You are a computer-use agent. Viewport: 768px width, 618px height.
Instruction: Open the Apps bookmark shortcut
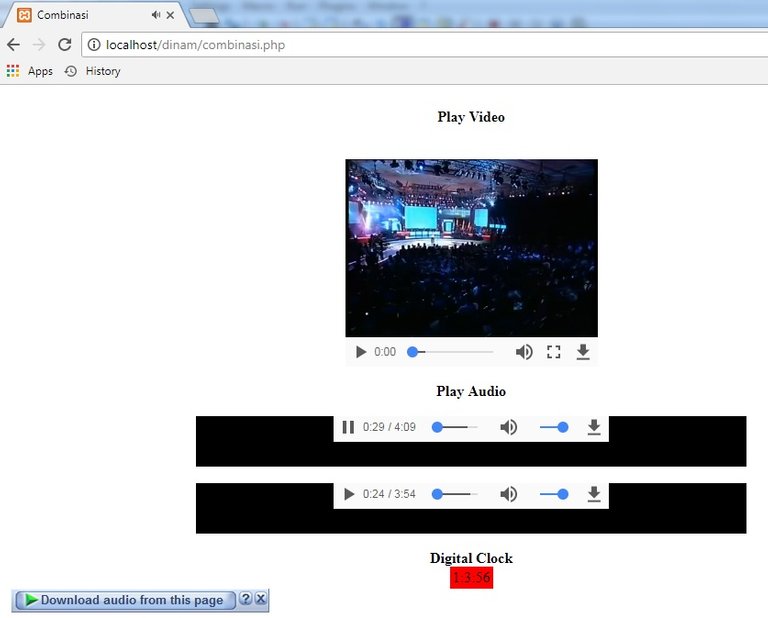coord(30,71)
